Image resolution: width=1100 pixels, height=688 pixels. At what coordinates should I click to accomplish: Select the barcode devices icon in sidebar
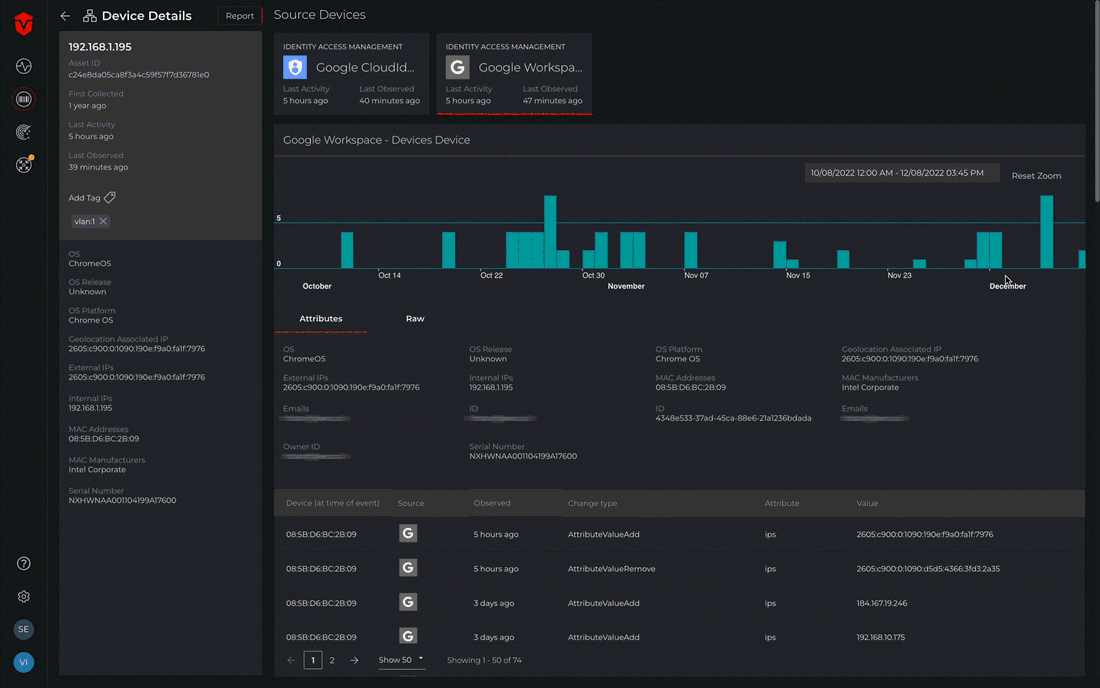tap(24, 99)
